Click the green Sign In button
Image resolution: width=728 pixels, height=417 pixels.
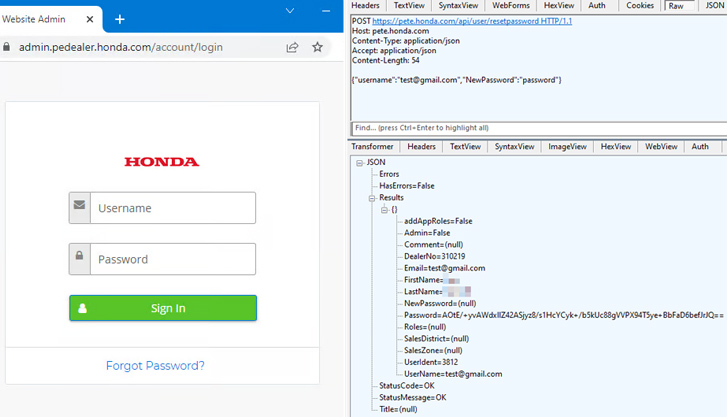pyautogui.click(x=163, y=308)
